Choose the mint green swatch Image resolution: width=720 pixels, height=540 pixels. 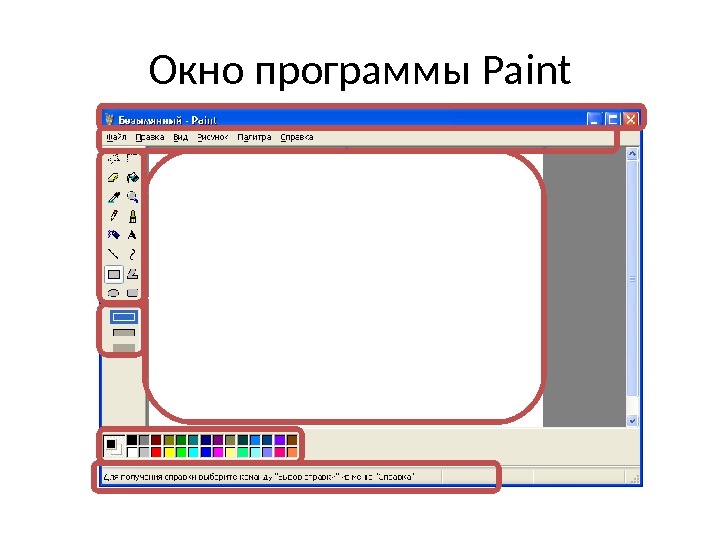(243, 452)
